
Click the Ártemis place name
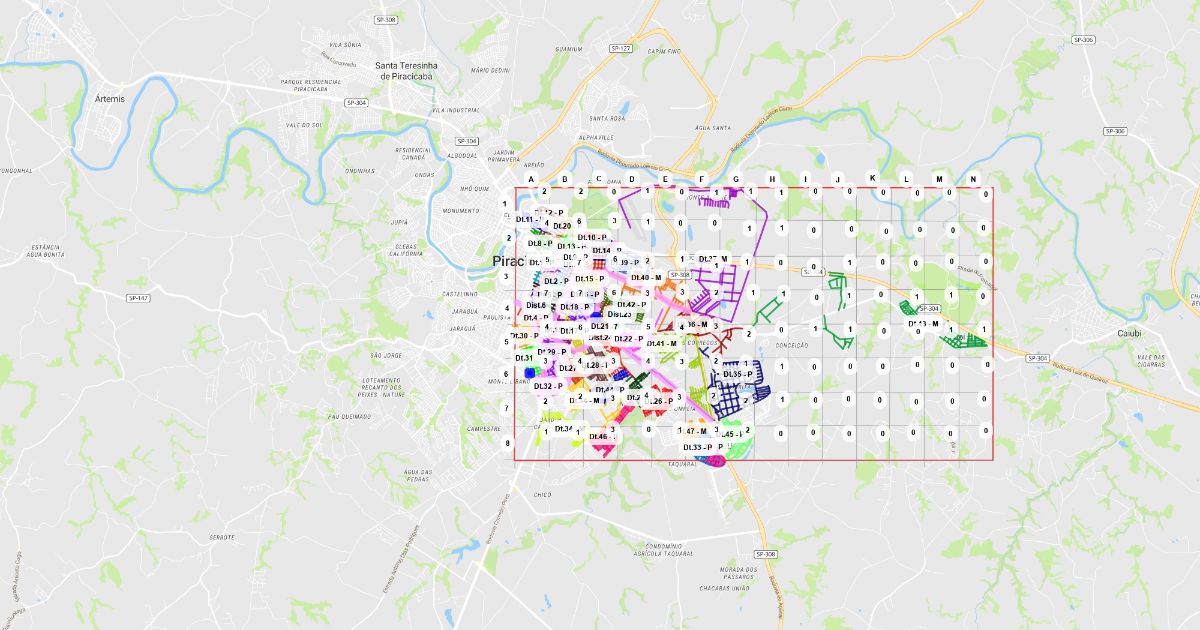109,99
